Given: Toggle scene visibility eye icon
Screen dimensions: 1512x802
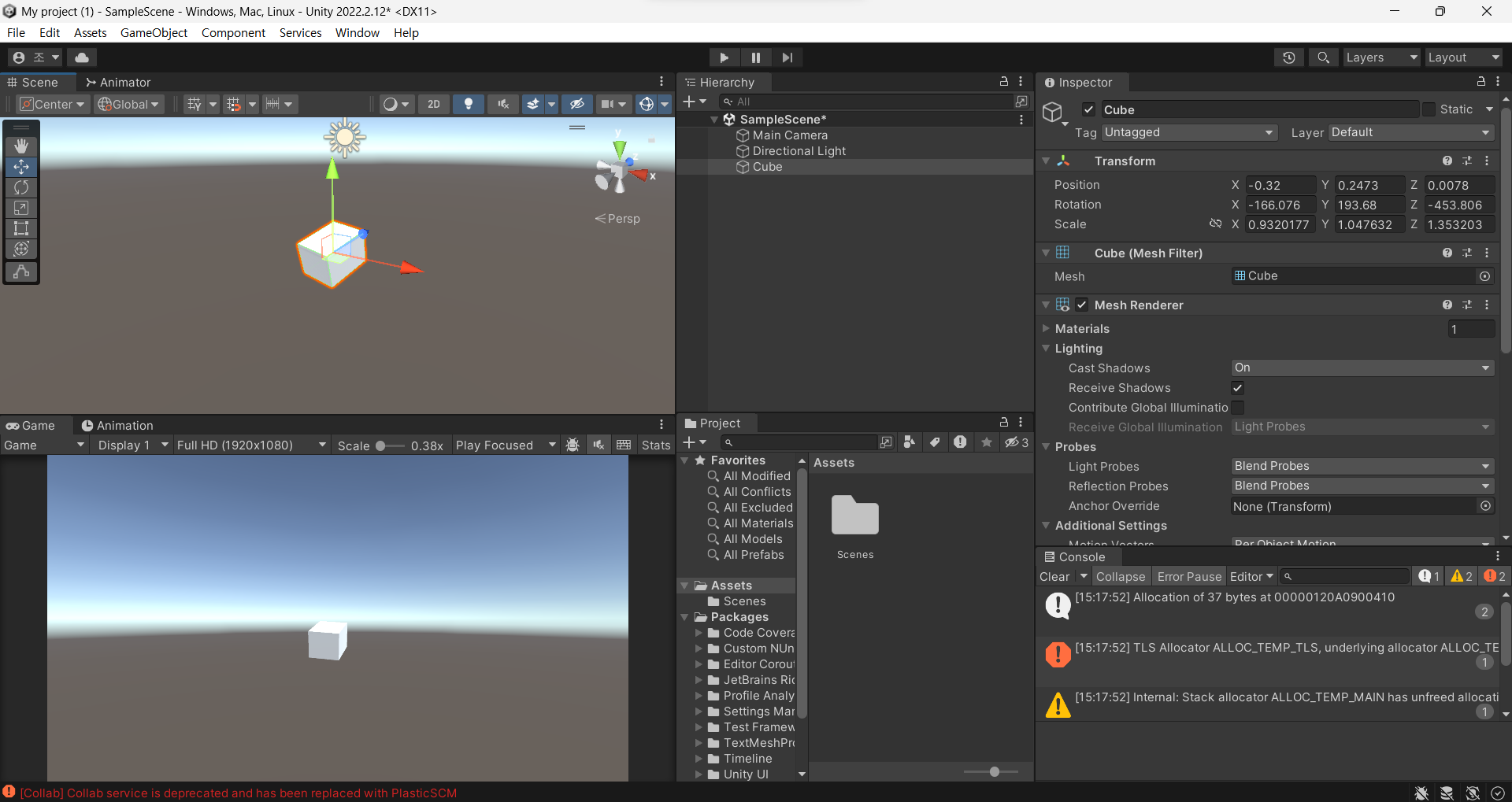Looking at the screenshot, I should [x=576, y=104].
